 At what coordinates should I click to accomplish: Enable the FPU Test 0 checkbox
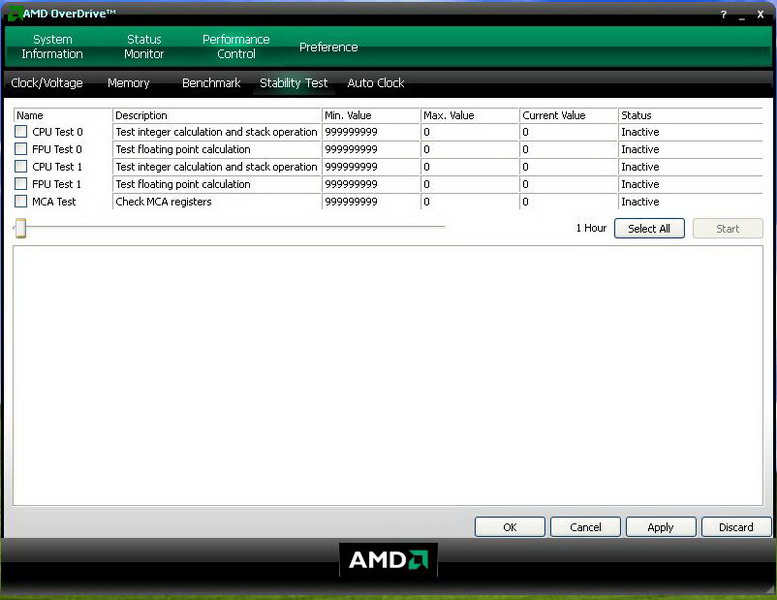point(21,149)
